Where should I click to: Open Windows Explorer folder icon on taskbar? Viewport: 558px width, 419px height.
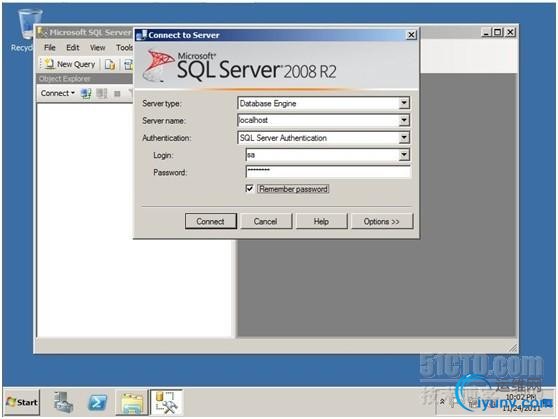click(132, 403)
